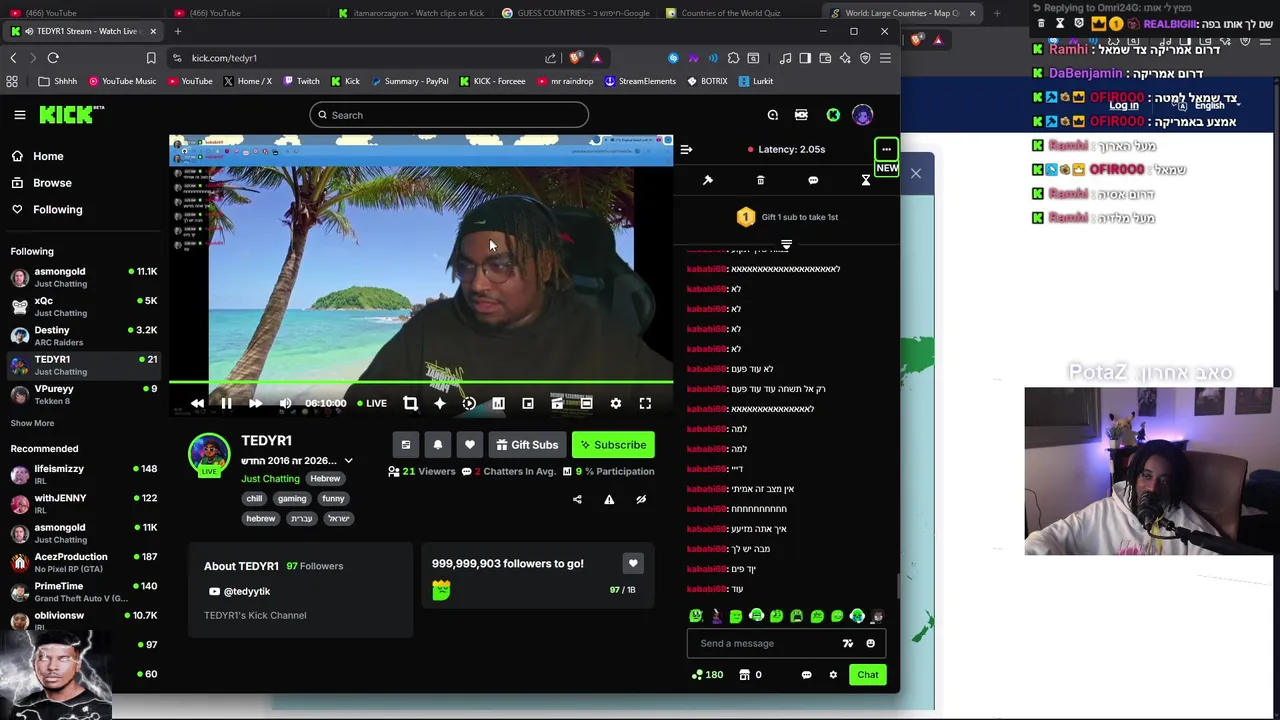Open notification bell for TEDYR1
This screenshot has height=720, width=1280.
coord(437,445)
